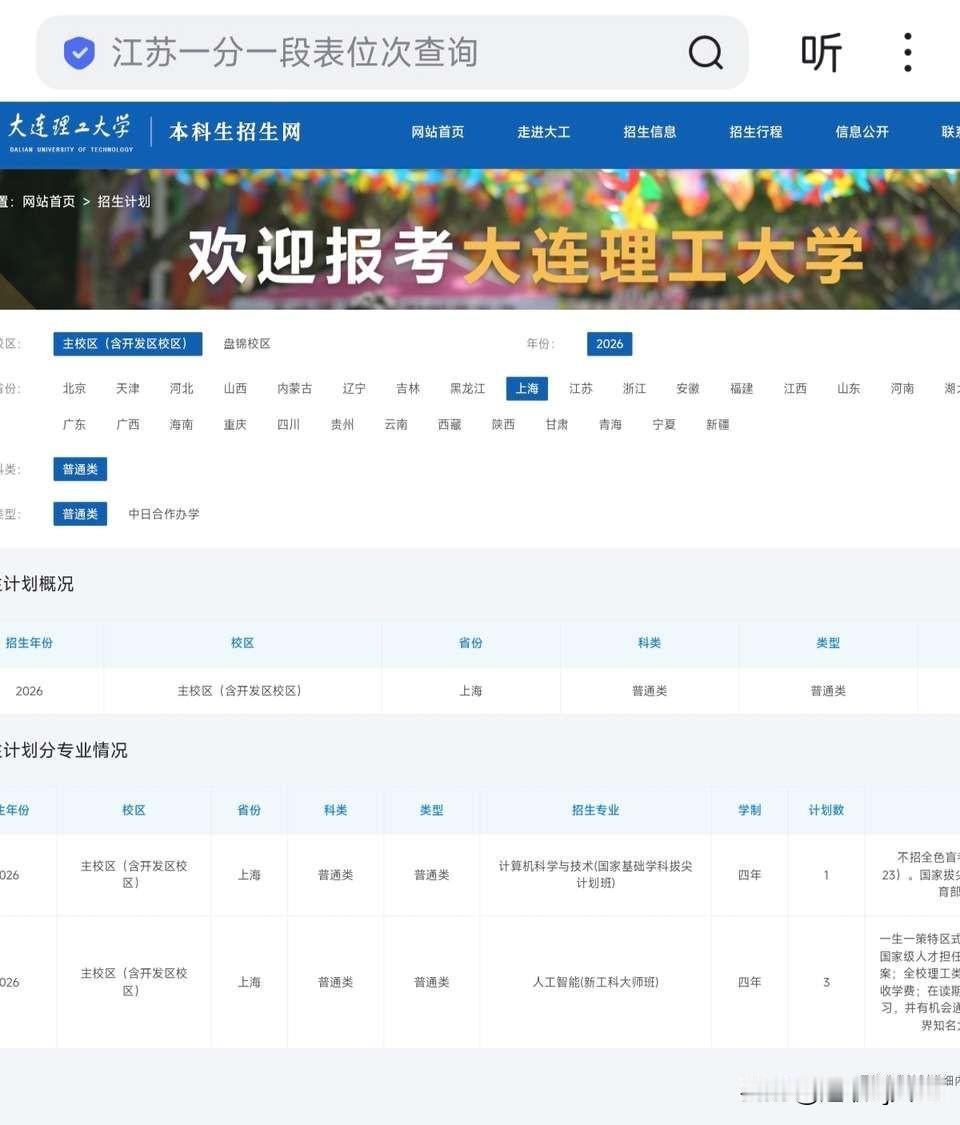Select 福建 province filter
This screenshot has height=1125, width=960.
pyautogui.click(x=742, y=388)
